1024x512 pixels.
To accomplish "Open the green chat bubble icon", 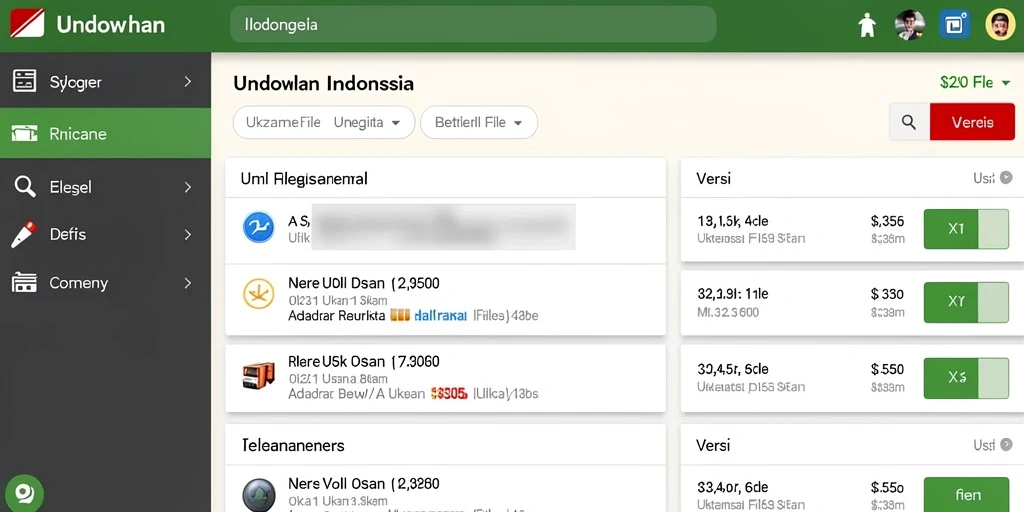I will [24, 493].
